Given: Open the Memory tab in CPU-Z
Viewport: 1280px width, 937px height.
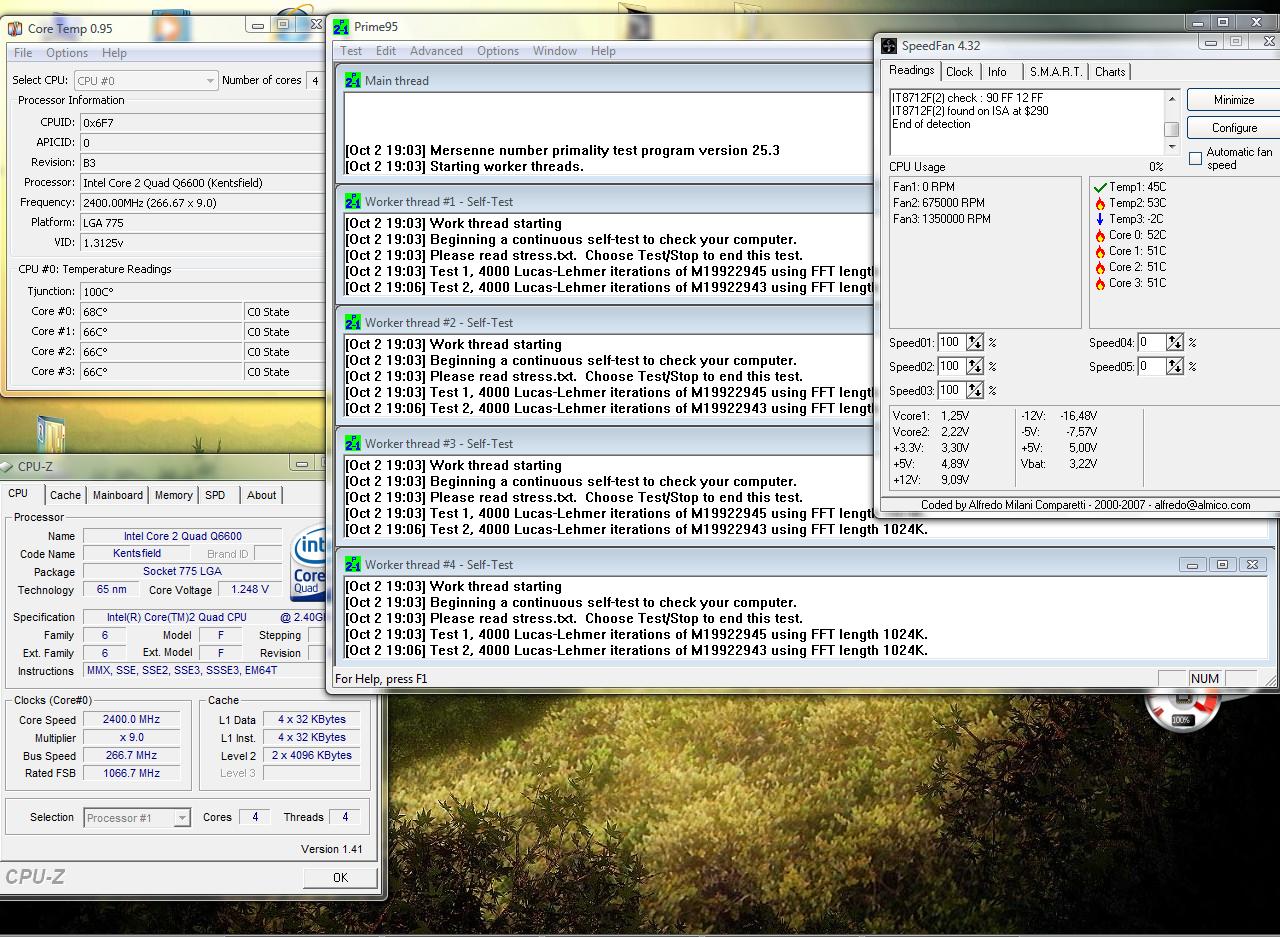Looking at the screenshot, I should (173, 495).
